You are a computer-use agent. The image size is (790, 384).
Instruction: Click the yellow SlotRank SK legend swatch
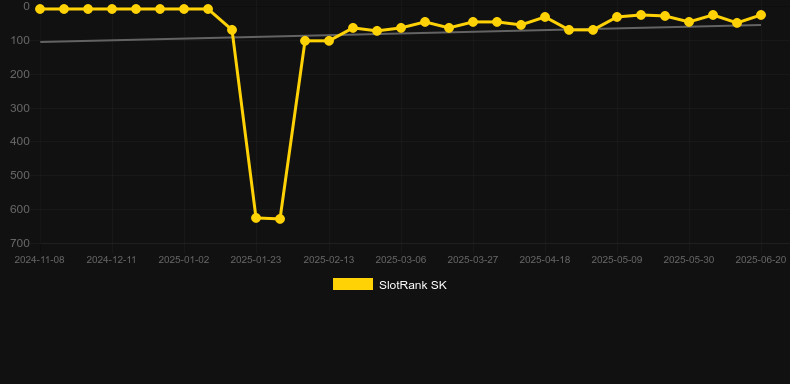353,284
